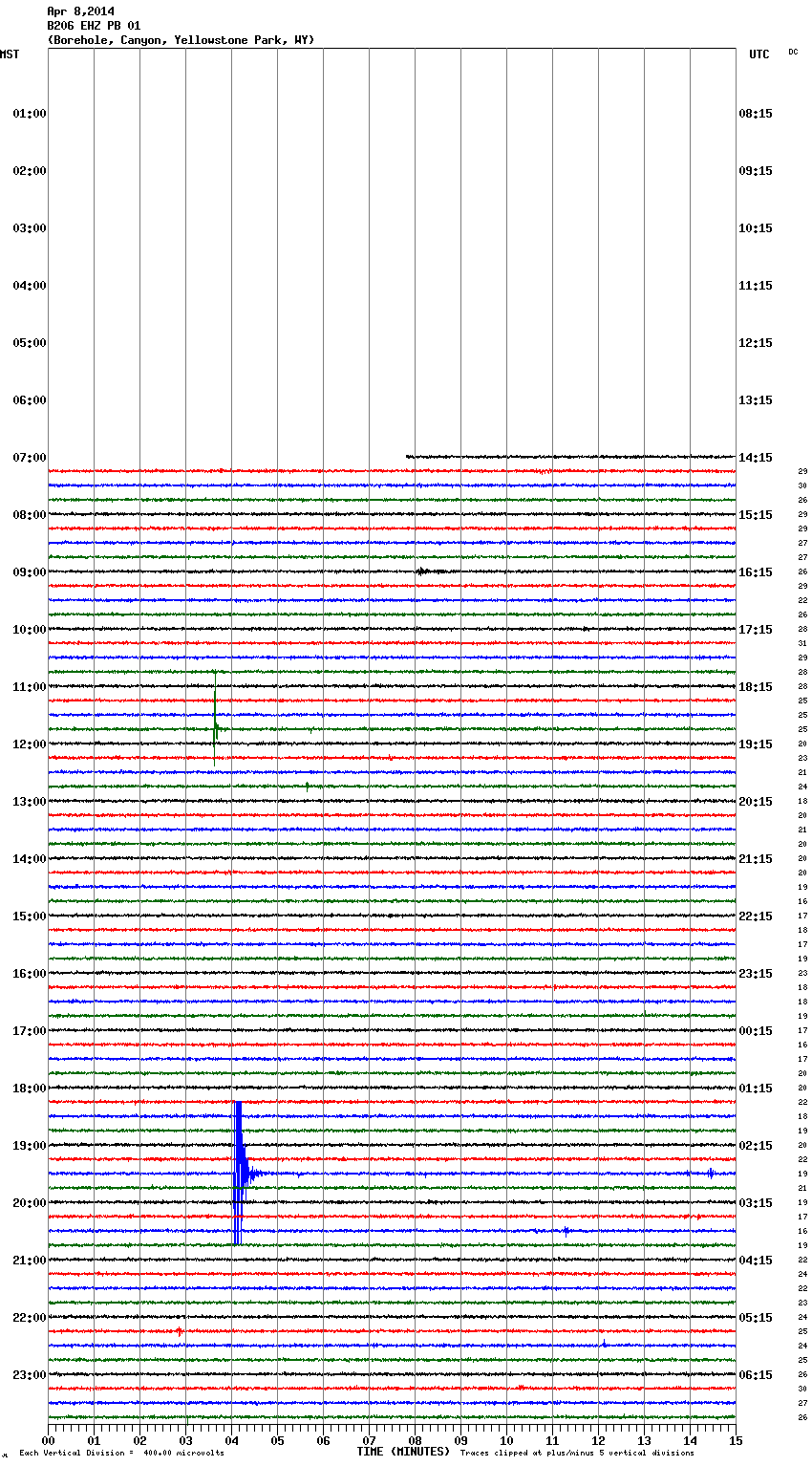Screen dimensions: 812x1466
Task: Click the '03' minute tick label
Action: [185, 1440]
